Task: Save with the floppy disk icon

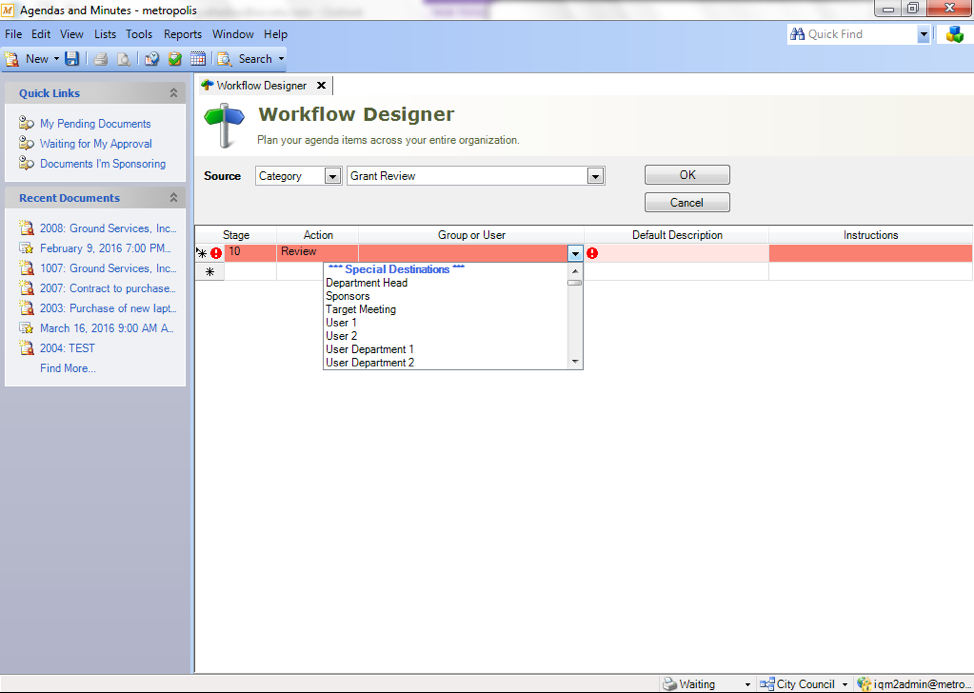Action: coord(72,59)
